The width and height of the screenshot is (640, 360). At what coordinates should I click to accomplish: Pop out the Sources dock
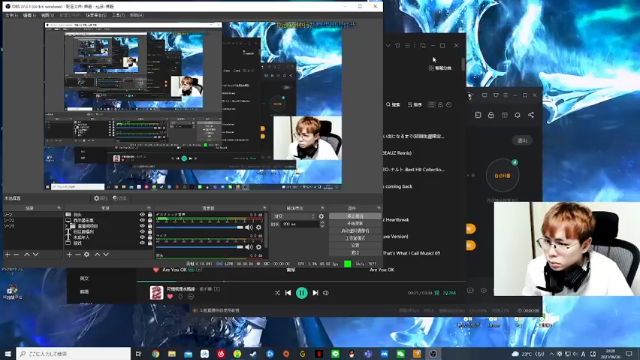click(x=149, y=208)
